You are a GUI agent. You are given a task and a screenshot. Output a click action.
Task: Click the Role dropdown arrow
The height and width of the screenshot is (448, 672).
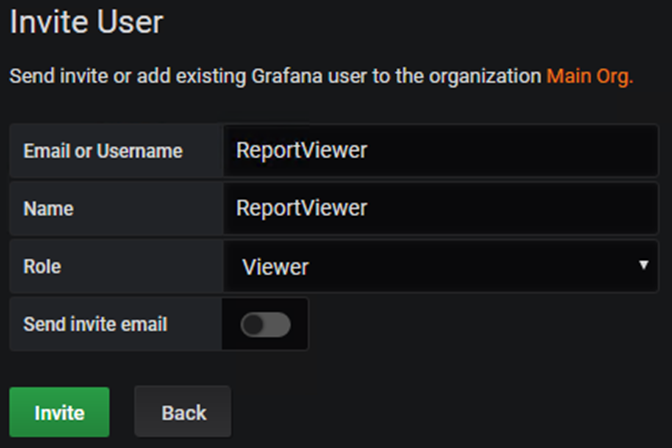pyautogui.click(x=644, y=265)
